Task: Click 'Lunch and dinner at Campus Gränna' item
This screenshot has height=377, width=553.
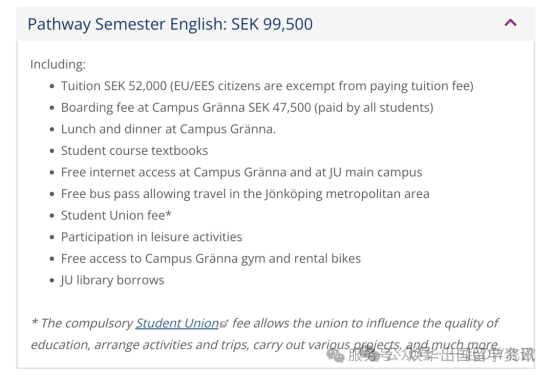Action: tap(168, 129)
